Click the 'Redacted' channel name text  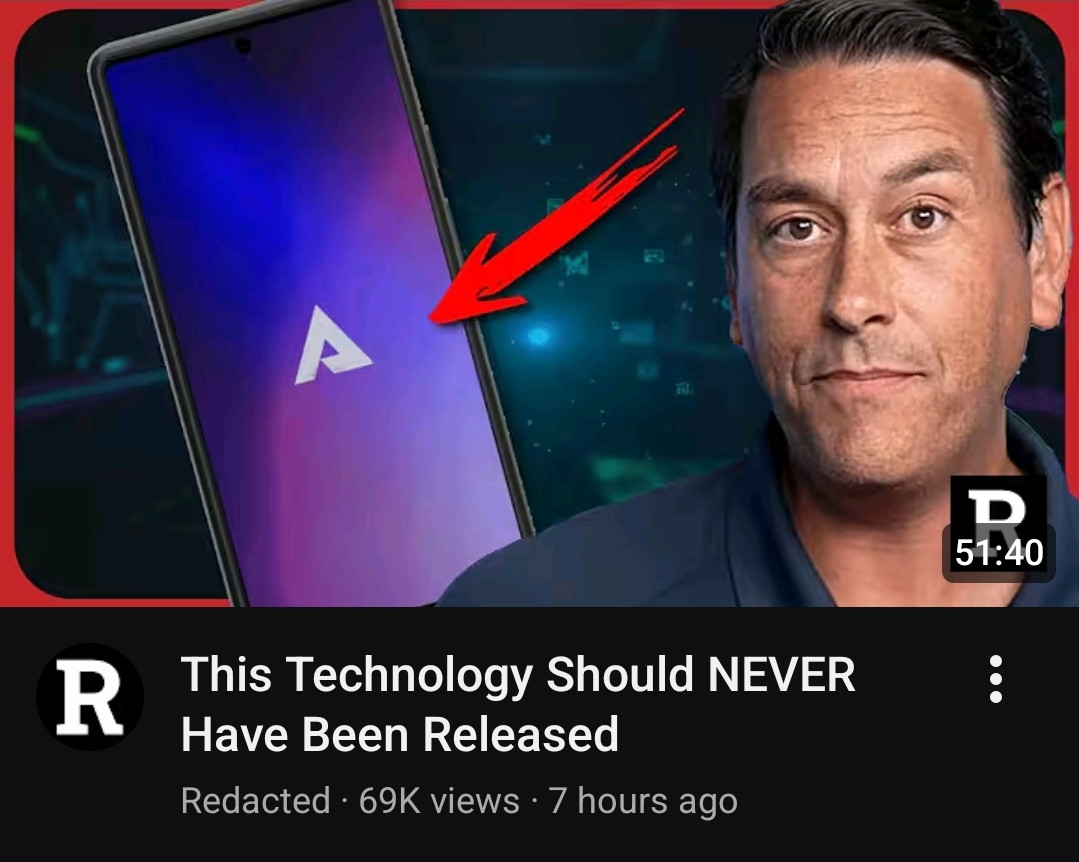[255, 801]
